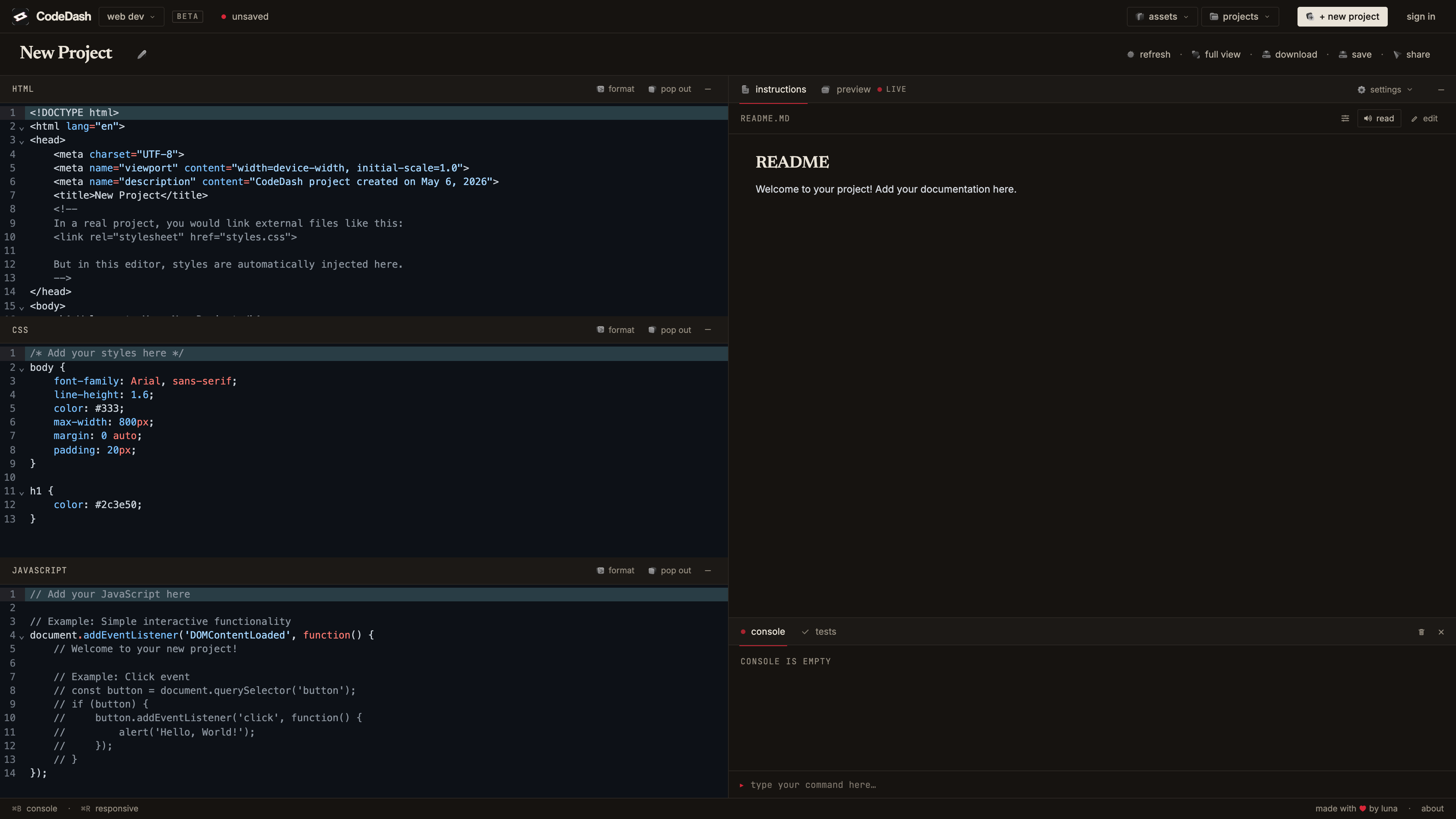
Task: Click the New Project title
Action: tap(66, 53)
